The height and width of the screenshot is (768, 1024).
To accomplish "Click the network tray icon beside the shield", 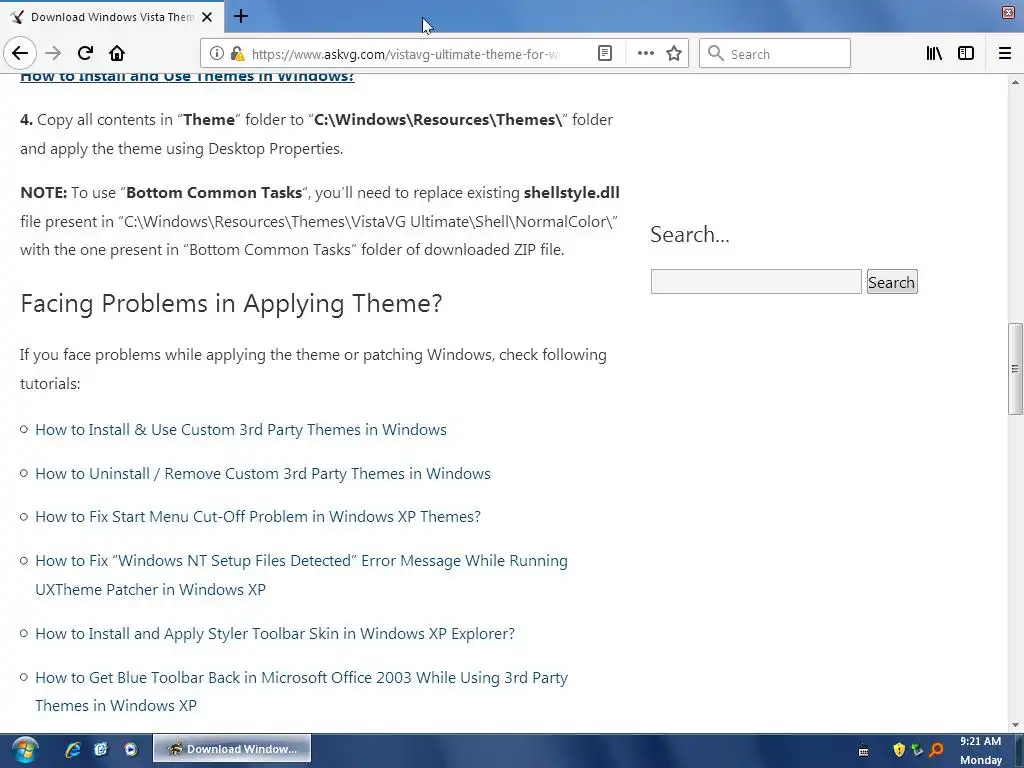I will point(917,750).
